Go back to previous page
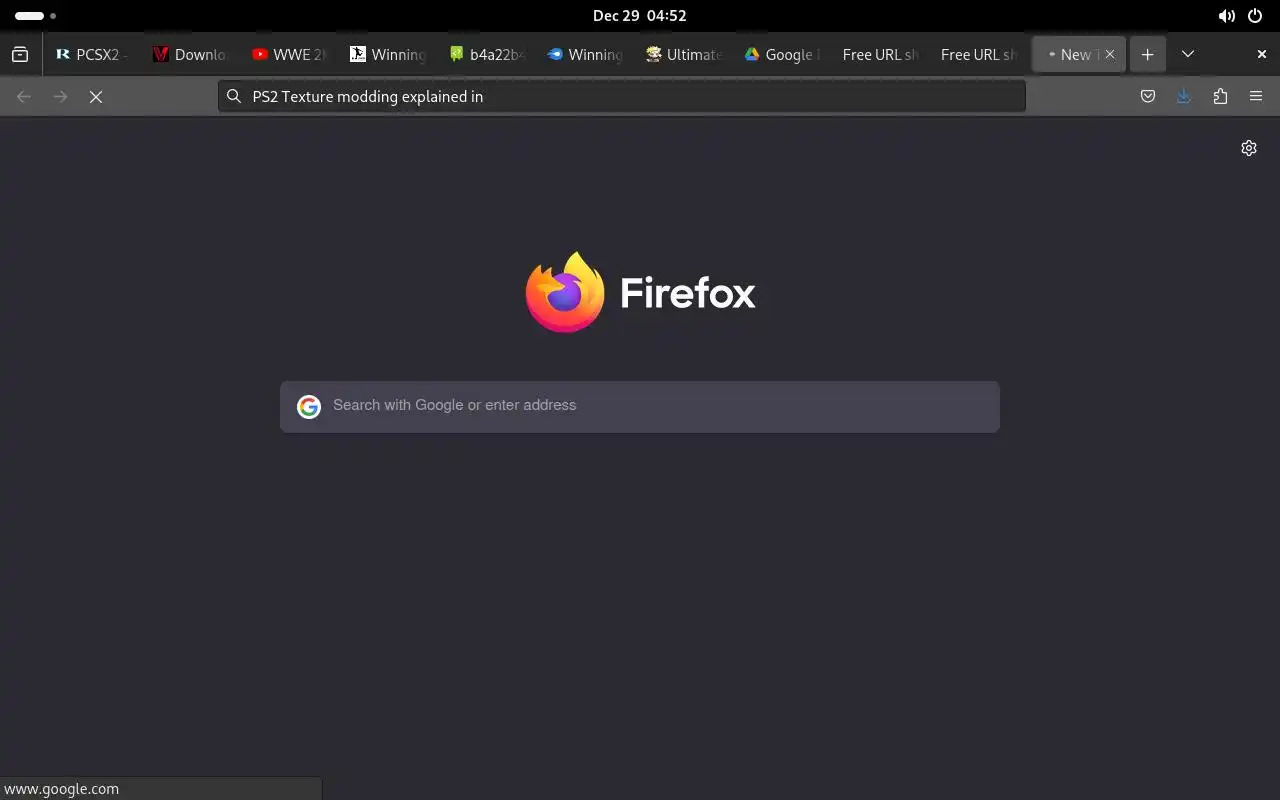1280x800 pixels. tap(24, 97)
